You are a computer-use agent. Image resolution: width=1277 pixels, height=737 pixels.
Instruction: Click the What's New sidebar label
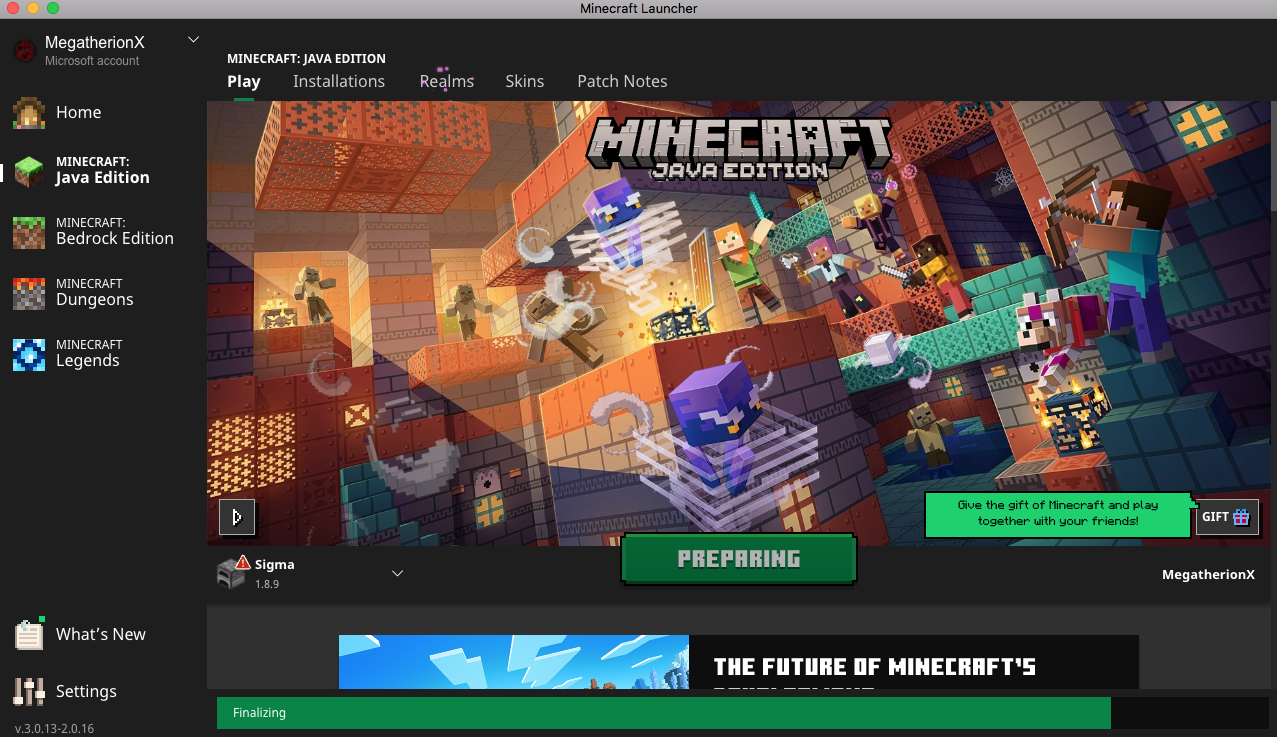pyautogui.click(x=101, y=634)
